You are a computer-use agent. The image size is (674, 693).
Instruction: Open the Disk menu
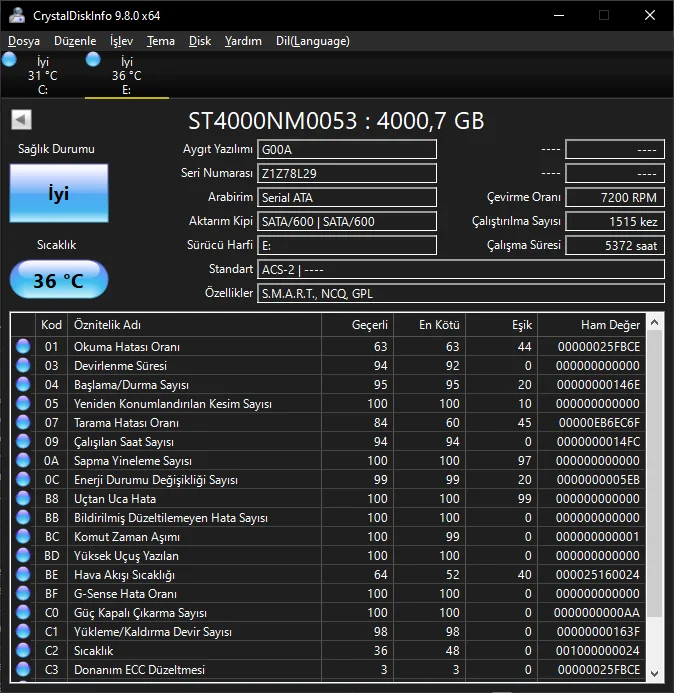200,41
